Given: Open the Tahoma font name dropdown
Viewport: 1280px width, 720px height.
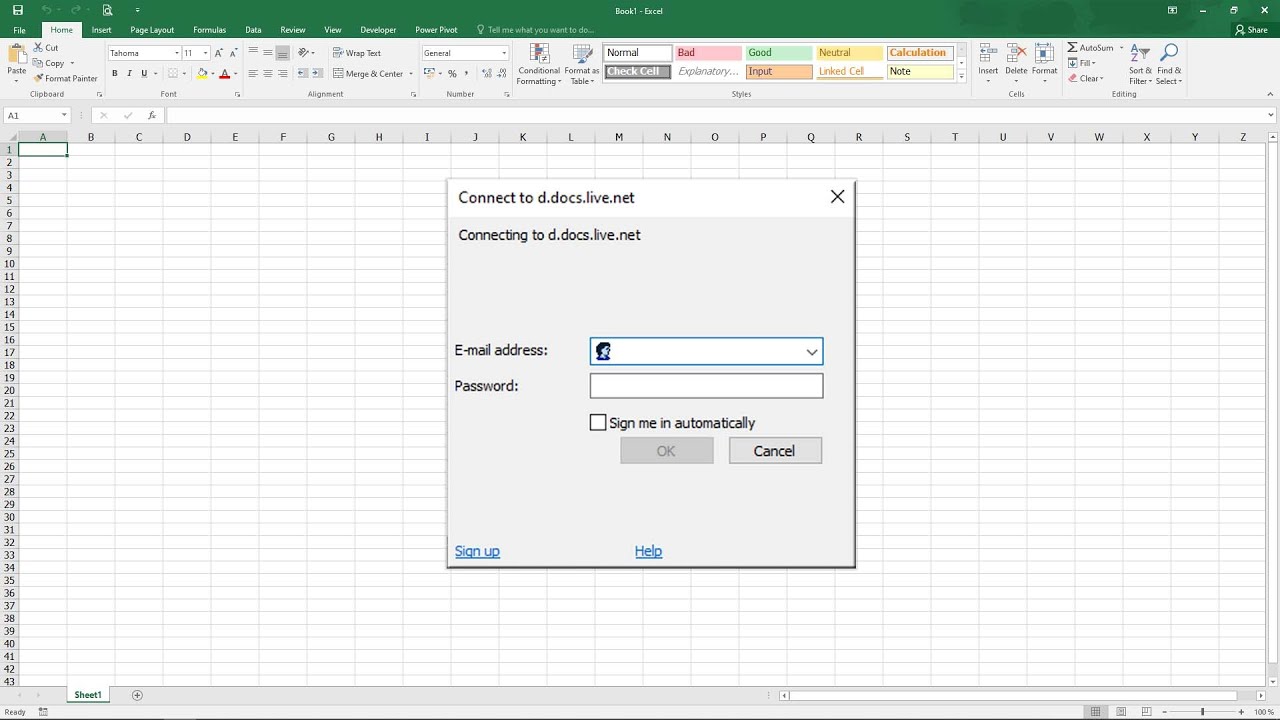Looking at the screenshot, I should click(177, 53).
